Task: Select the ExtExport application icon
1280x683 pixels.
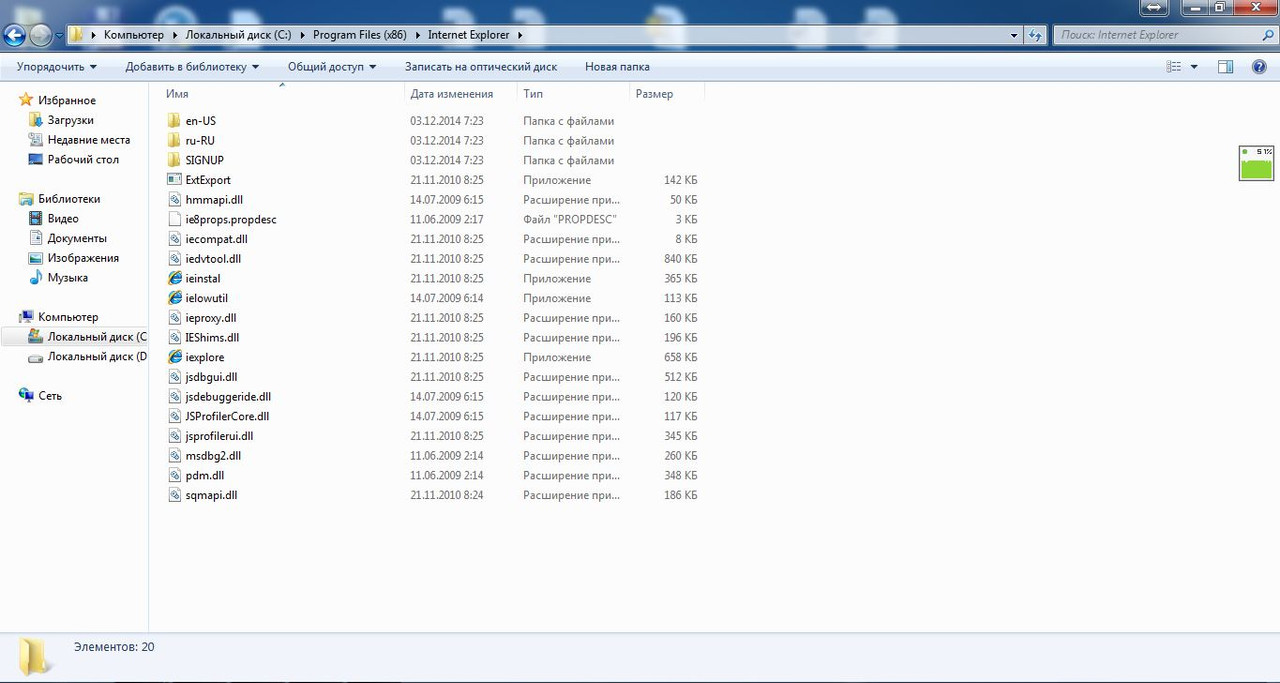Action: [x=175, y=180]
